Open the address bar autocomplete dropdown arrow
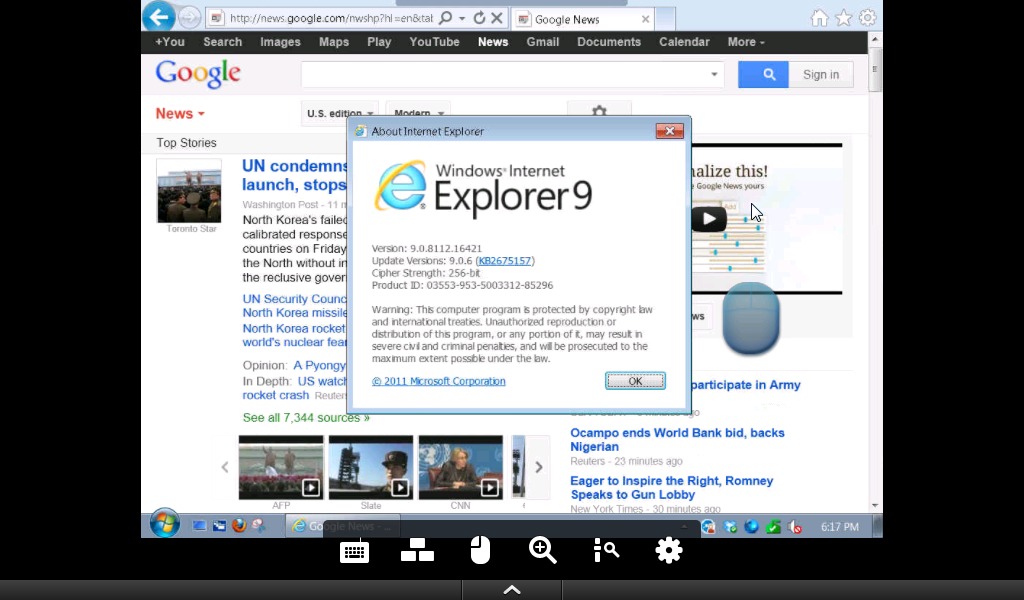This screenshot has height=600, width=1024. point(462,19)
